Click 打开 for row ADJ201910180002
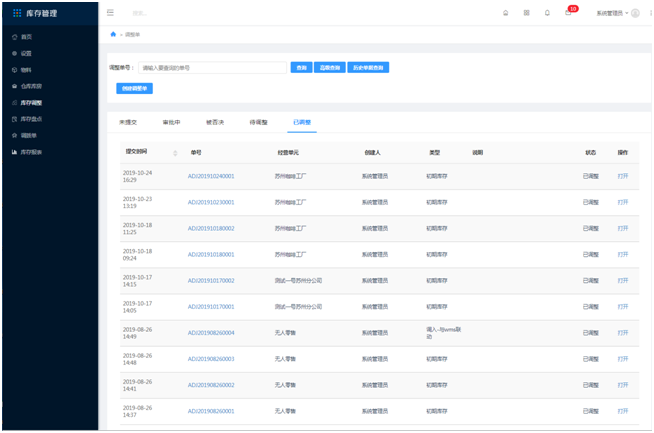The height and width of the screenshot is (433, 654). (x=623, y=229)
